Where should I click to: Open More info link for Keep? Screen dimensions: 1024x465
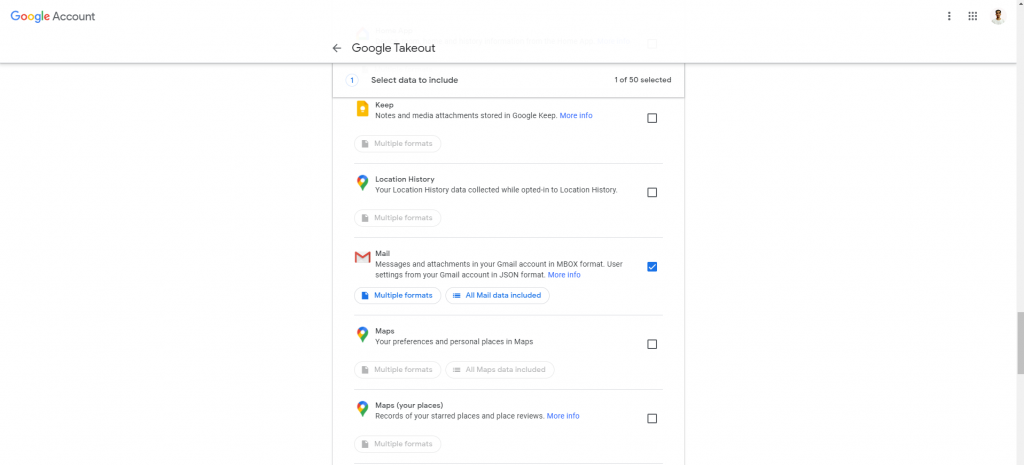pos(576,116)
